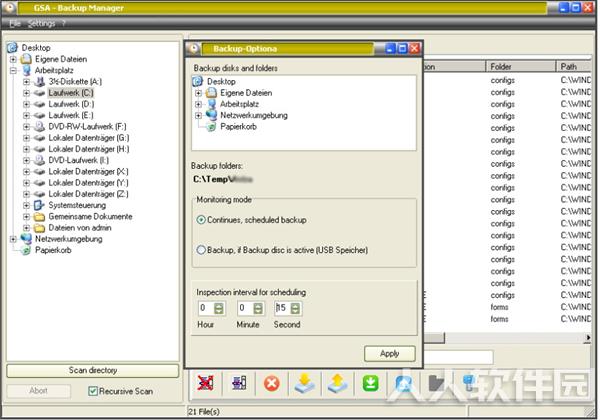Click the red X delete-file toolbar icon
Viewport: 600px width, 420px height.
[205, 383]
